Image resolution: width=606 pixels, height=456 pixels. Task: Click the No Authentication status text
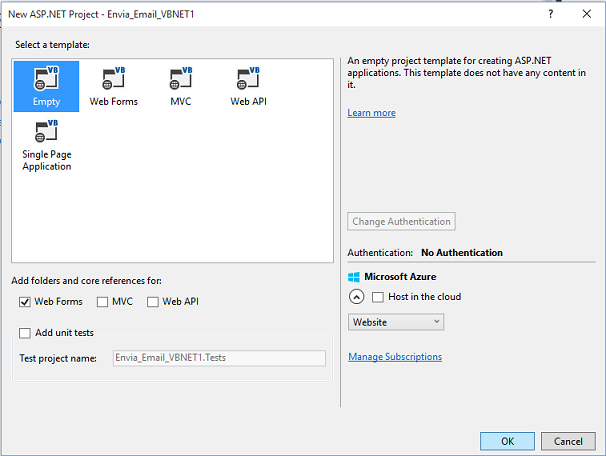click(x=462, y=253)
